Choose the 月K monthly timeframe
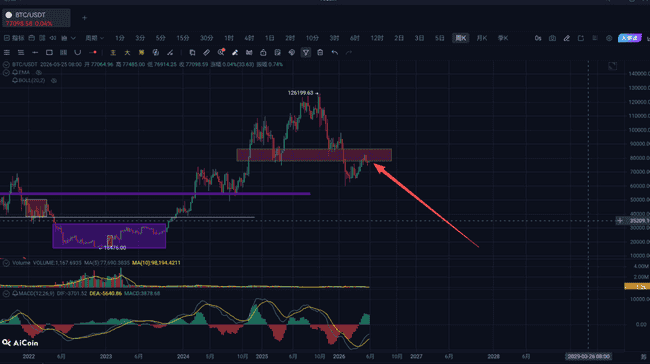The width and height of the screenshot is (650, 364). 482,38
